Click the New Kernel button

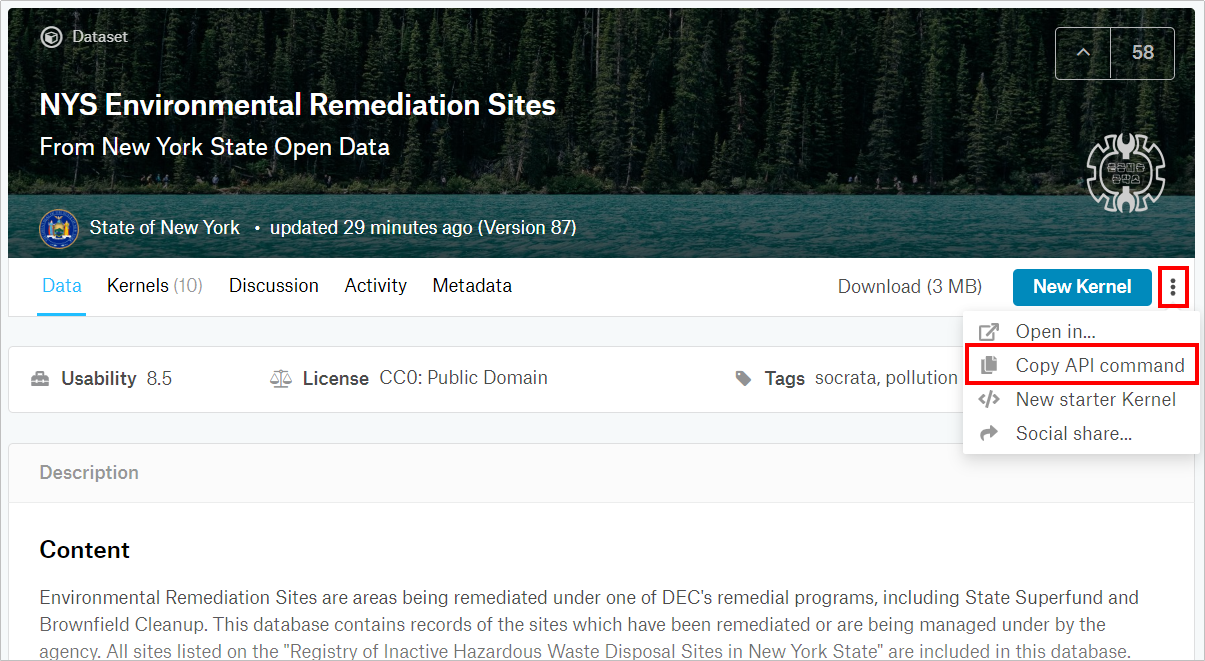click(x=1082, y=287)
